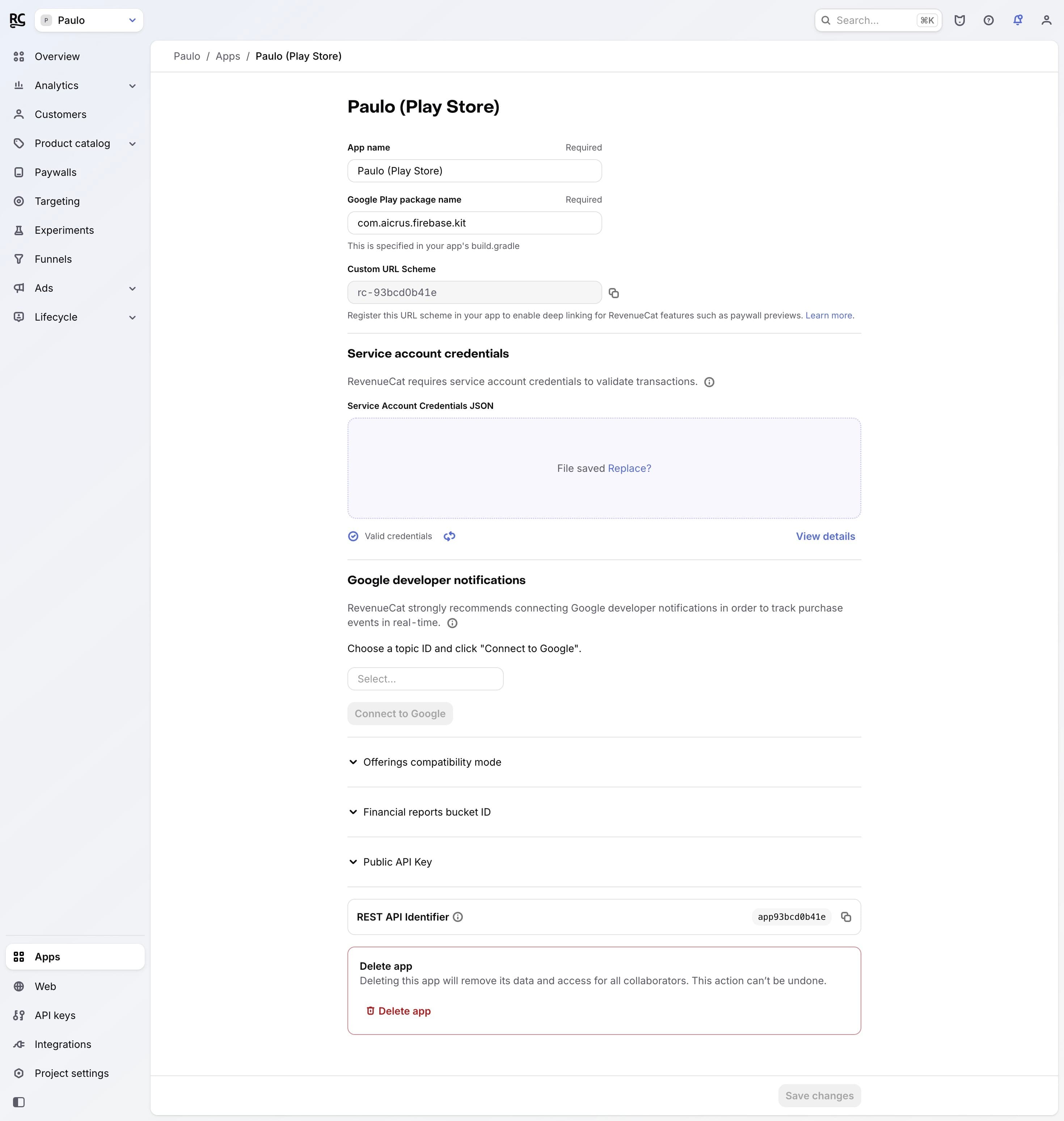Go to Paulo in the breadcrumb
Image resolution: width=1064 pixels, height=1121 pixels.
[x=187, y=56]
